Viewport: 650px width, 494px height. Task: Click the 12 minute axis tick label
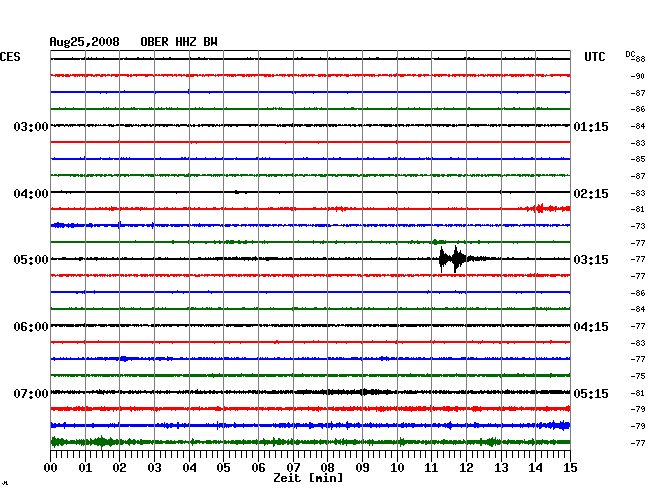[466, 468]
